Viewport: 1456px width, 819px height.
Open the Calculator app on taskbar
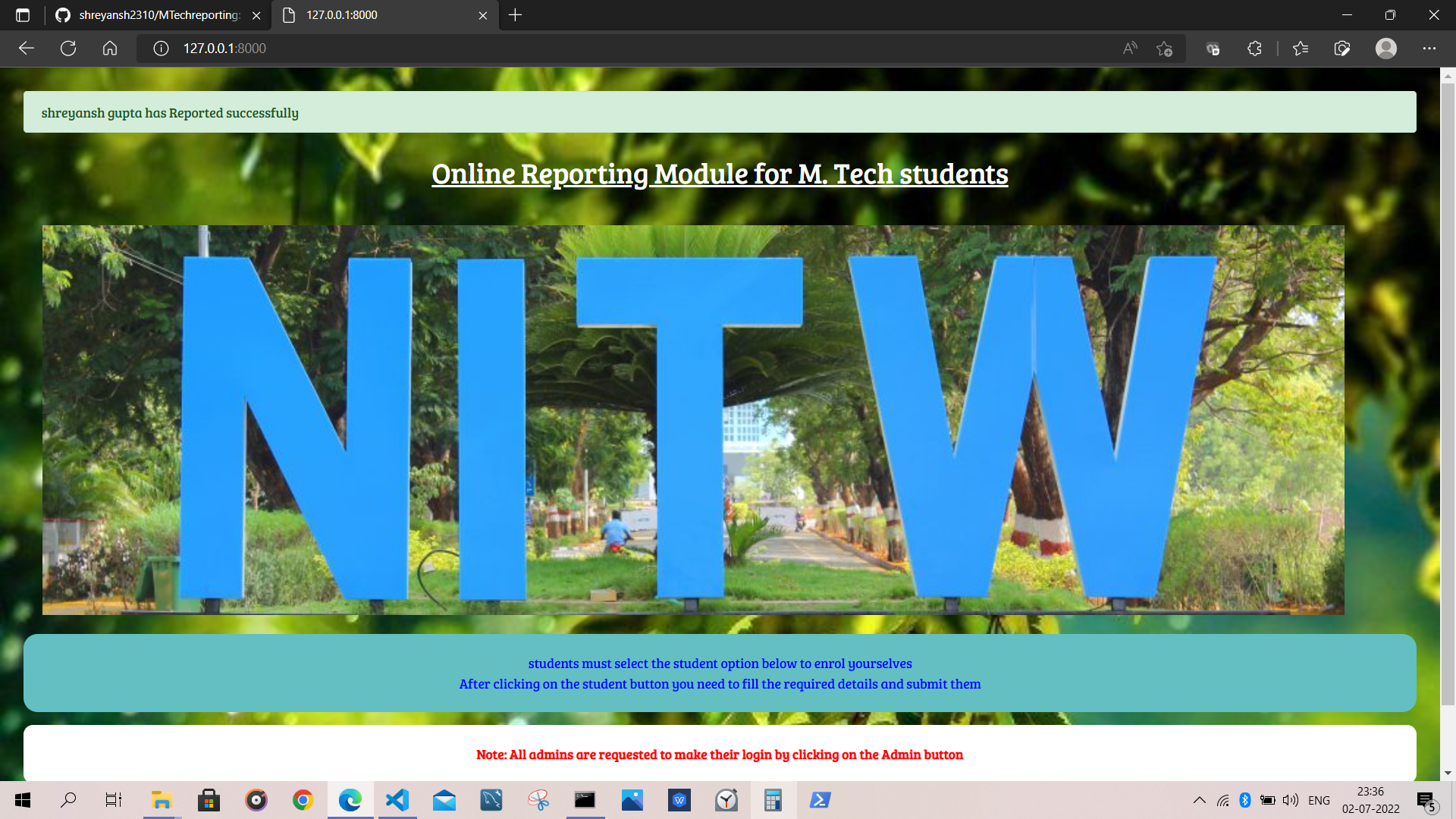coord(773,800)
